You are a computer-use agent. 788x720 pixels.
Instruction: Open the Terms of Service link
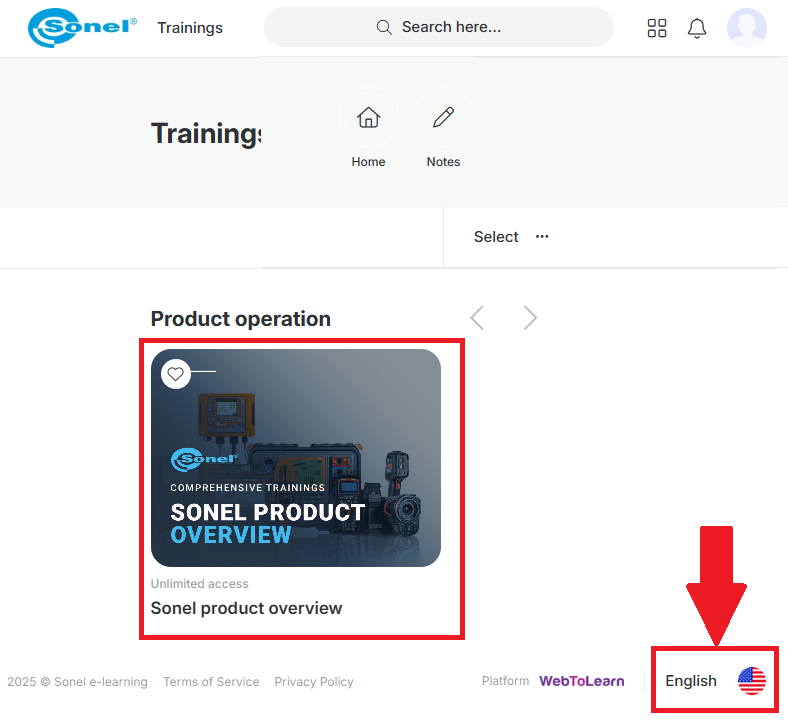pos(211,682)
